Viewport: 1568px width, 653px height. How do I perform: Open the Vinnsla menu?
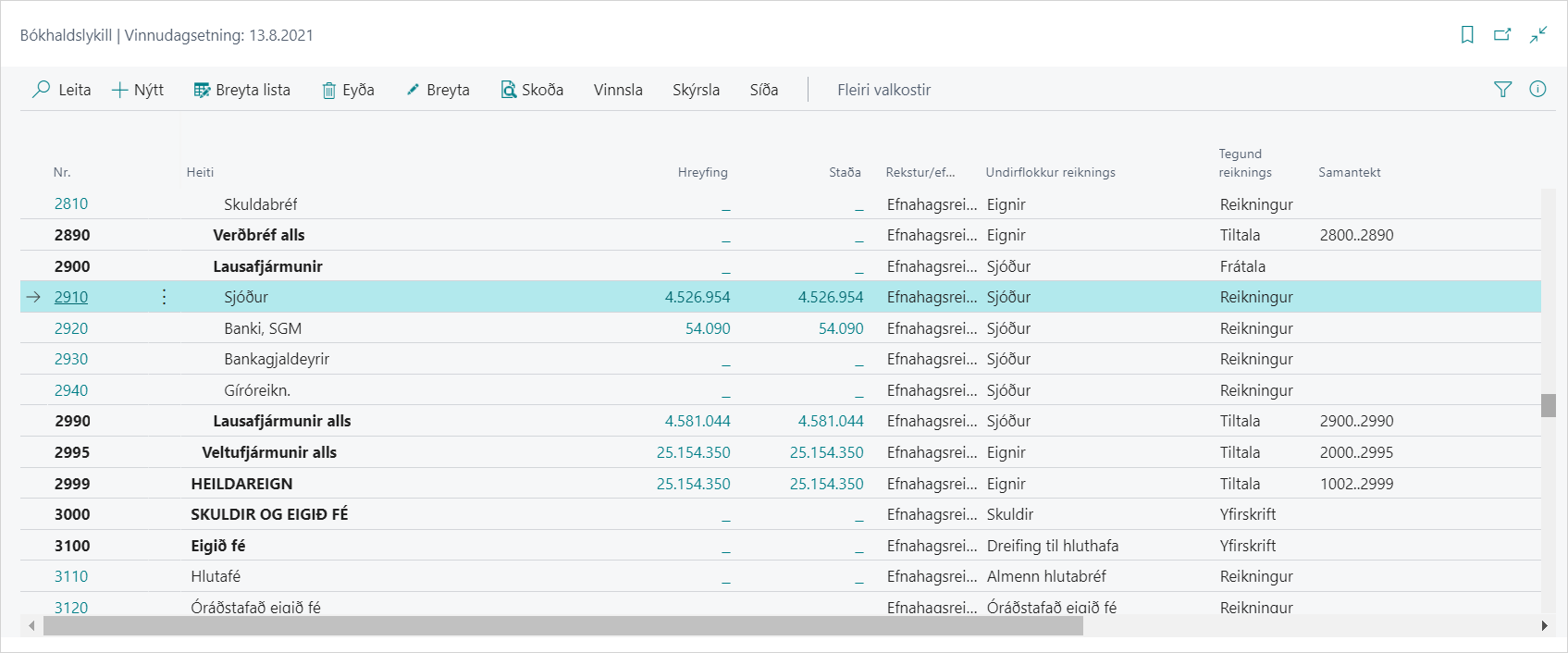(x=618, y=90)
